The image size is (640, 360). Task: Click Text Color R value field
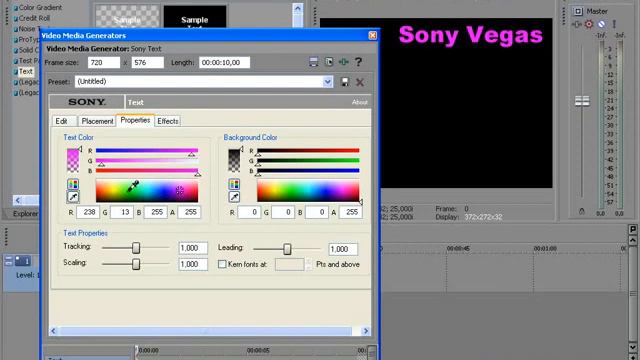pyautogui.click(x=88, y=212)
